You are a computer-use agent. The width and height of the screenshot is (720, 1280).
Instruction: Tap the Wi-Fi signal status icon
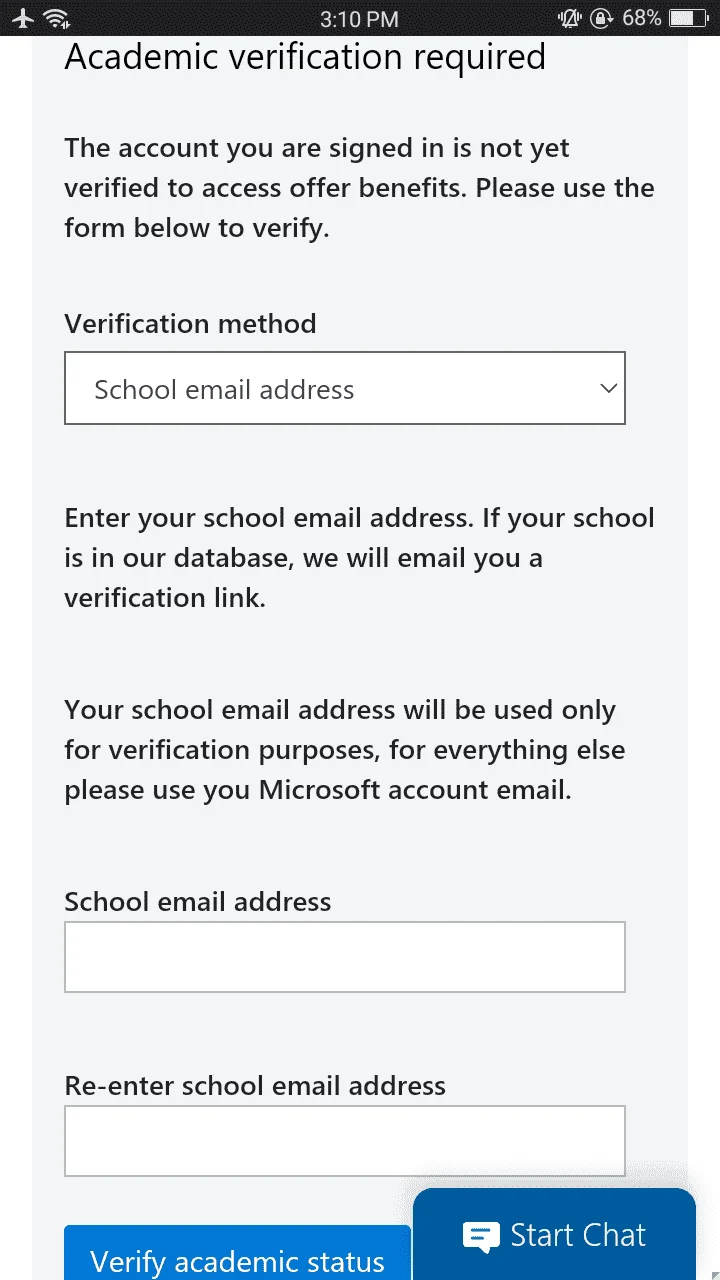[57, 18]
